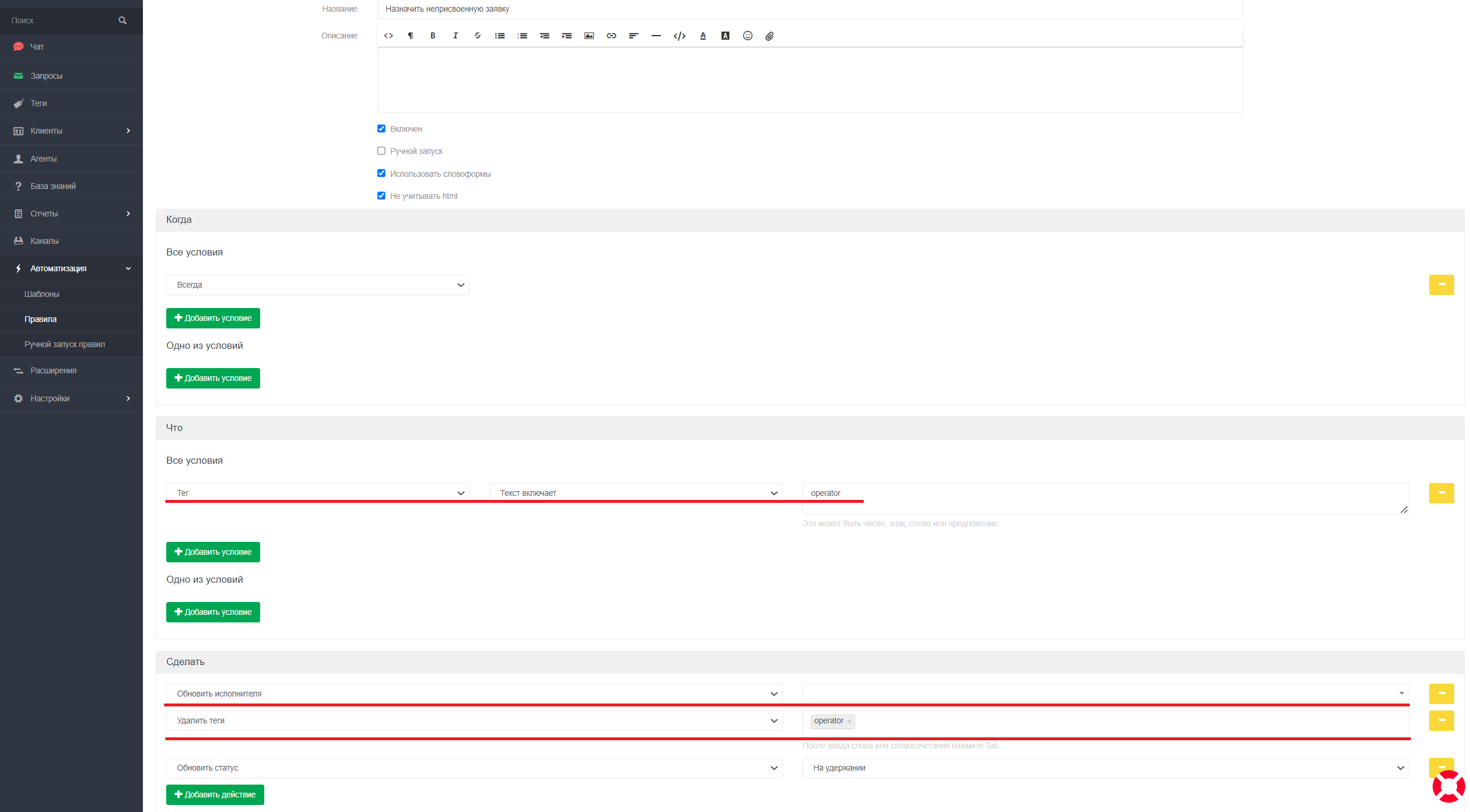Open the Текст включает dropdown

635,493
